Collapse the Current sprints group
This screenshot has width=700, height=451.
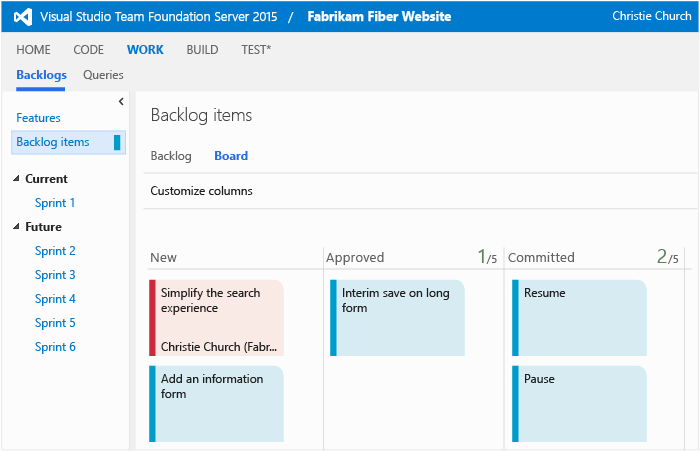coord(16,179)
